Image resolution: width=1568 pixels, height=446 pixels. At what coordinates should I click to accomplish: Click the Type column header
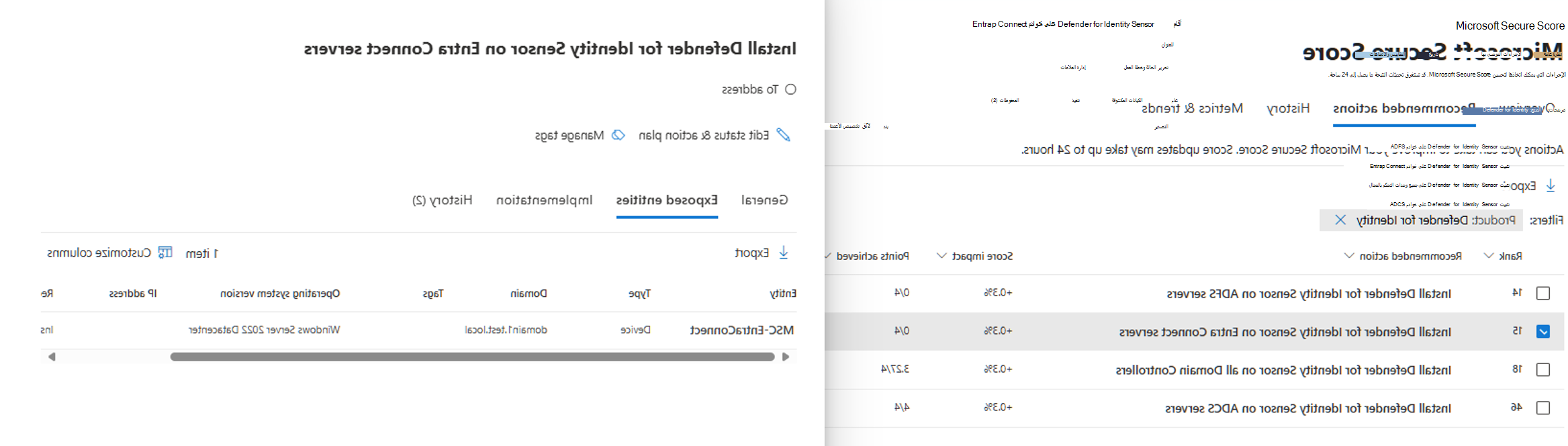pos(639,294)
